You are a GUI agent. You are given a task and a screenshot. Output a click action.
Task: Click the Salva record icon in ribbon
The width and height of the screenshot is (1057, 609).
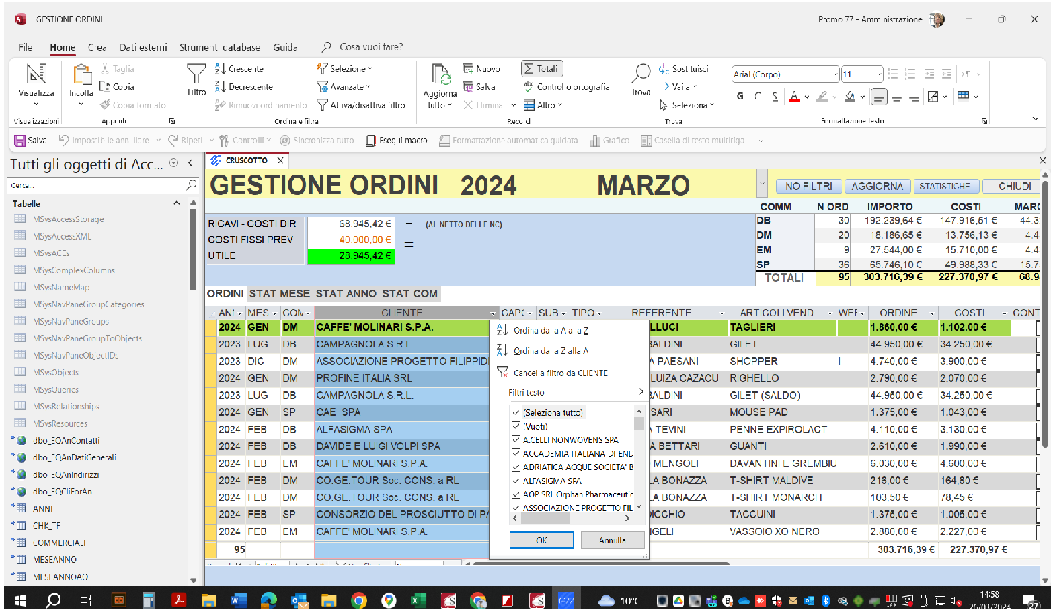[469, 86]
